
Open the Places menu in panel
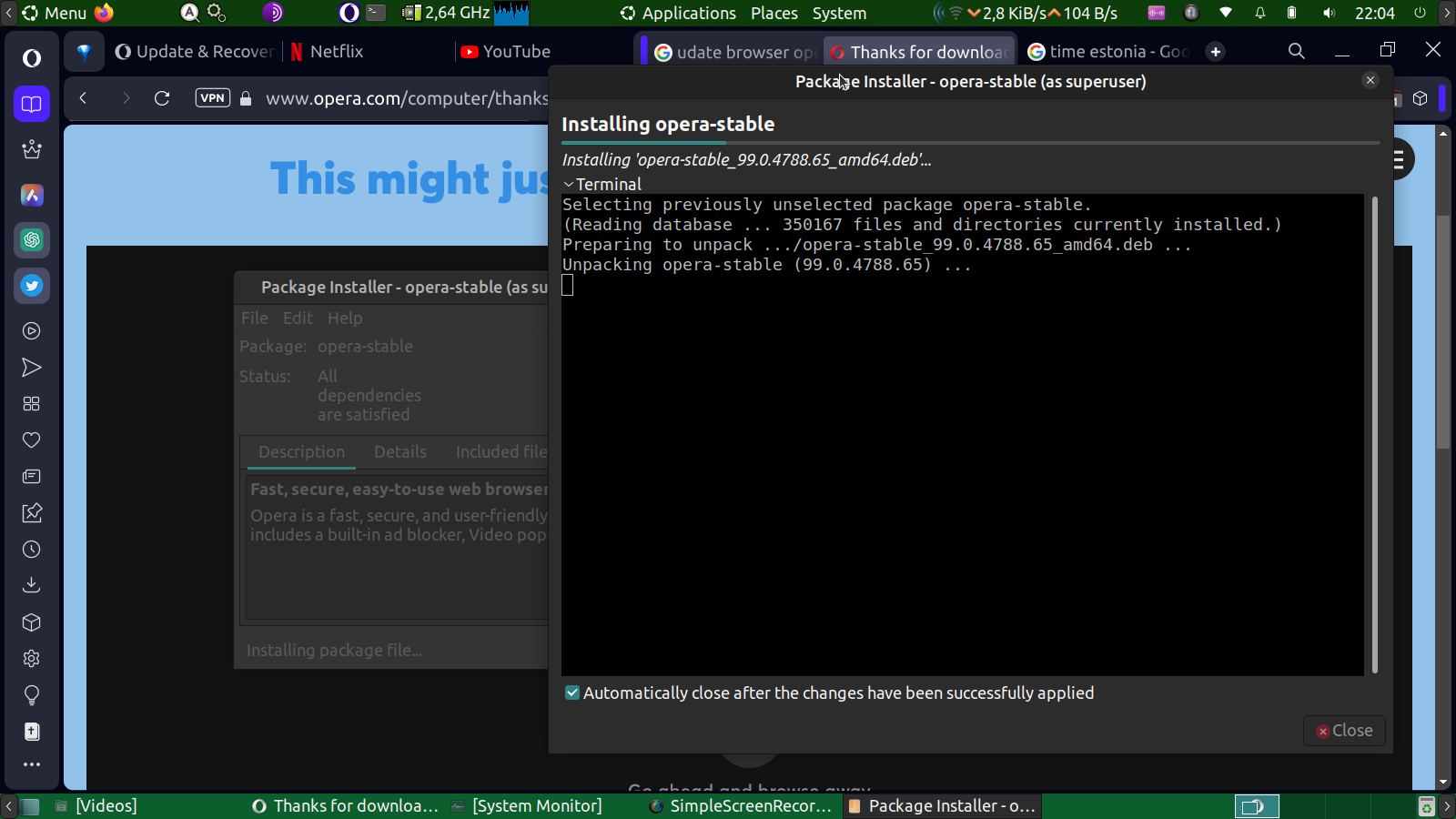774,13
